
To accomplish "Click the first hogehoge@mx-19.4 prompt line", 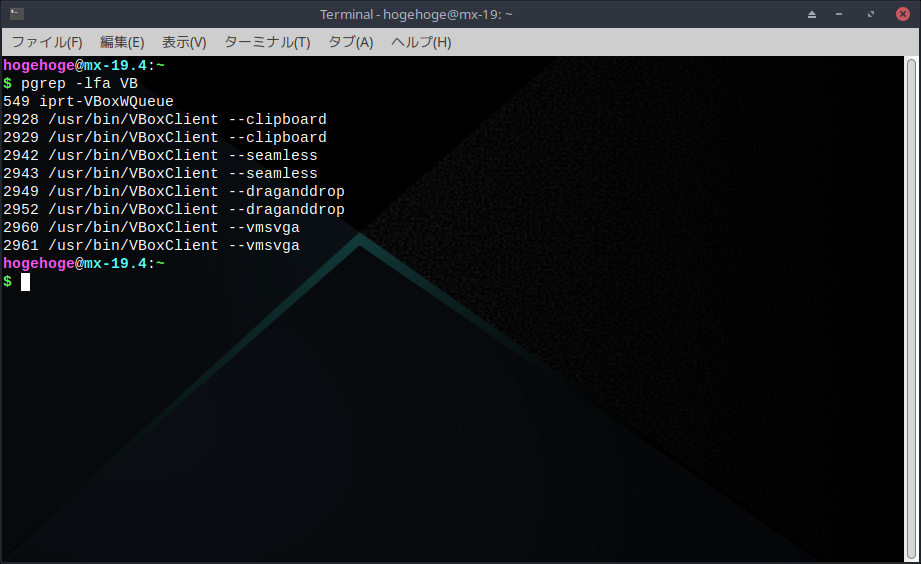I will pyautogui.click(x=84, y=65).
